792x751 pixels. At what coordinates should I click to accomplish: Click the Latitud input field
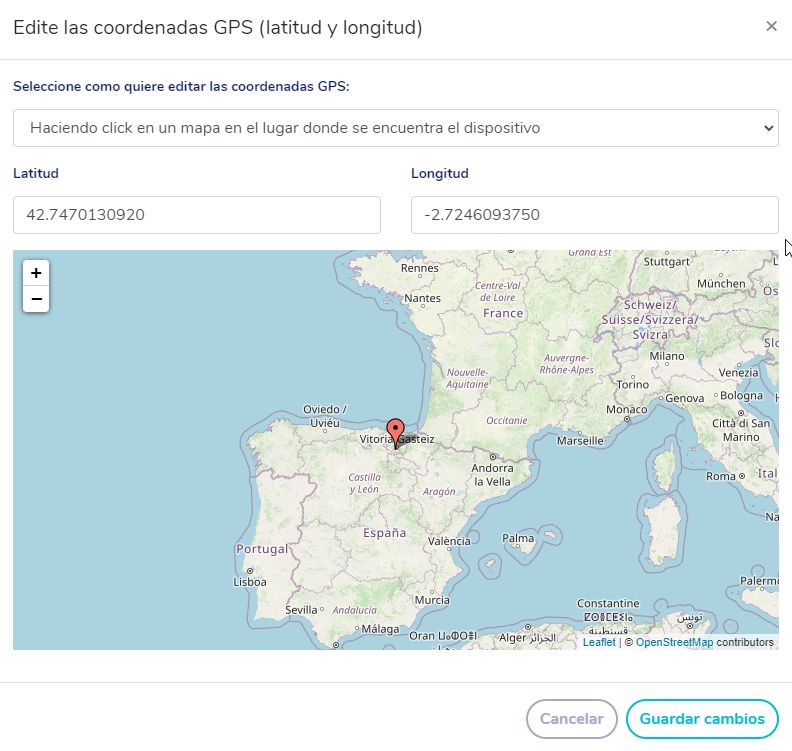click(x=196, y=215)
